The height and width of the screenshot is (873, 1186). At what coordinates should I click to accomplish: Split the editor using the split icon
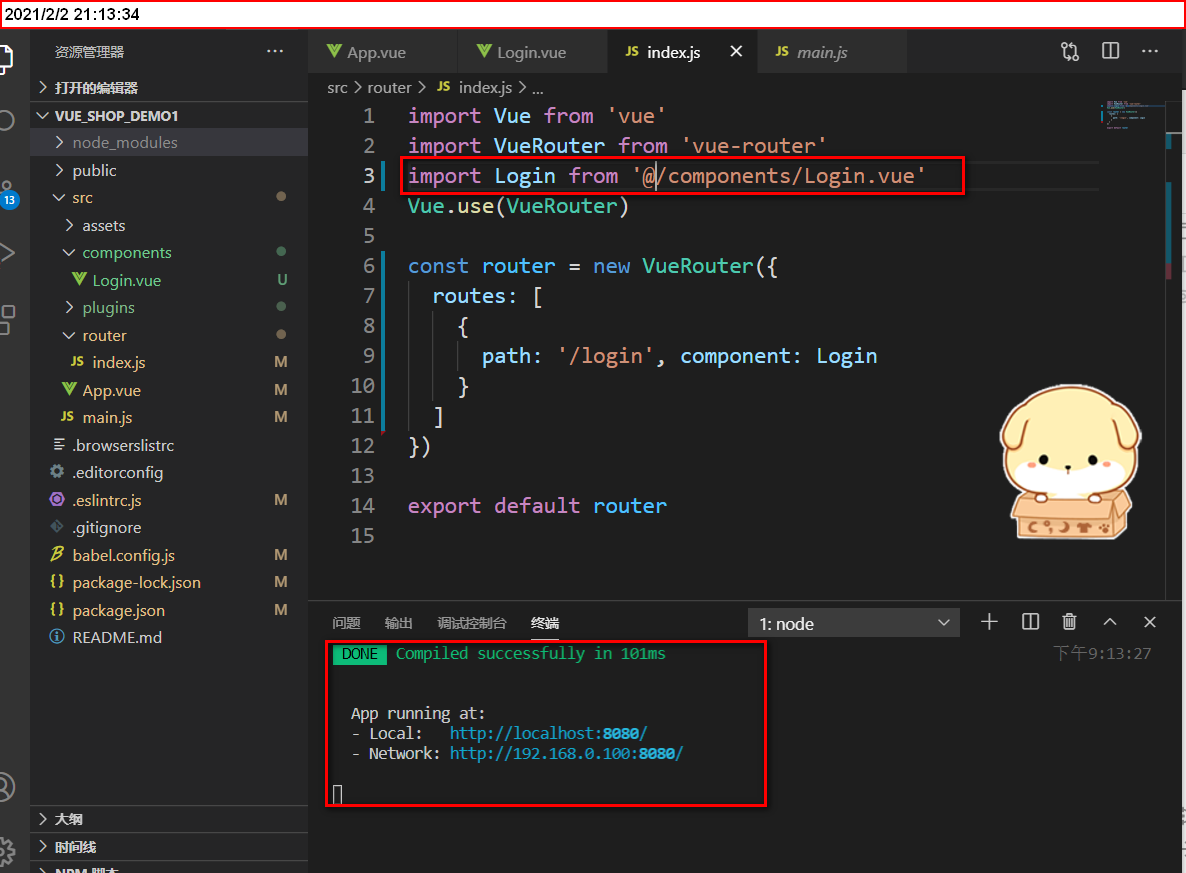click(x=1110, y=51)
